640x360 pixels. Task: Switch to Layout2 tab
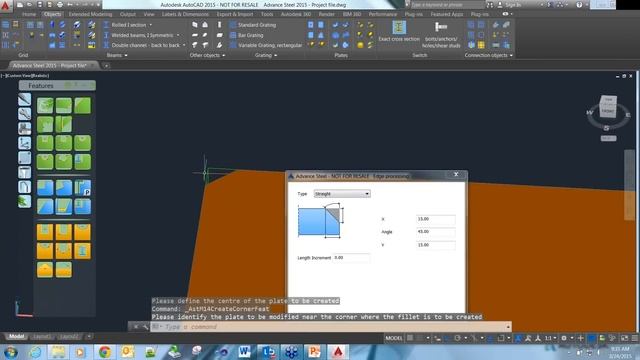69,337
